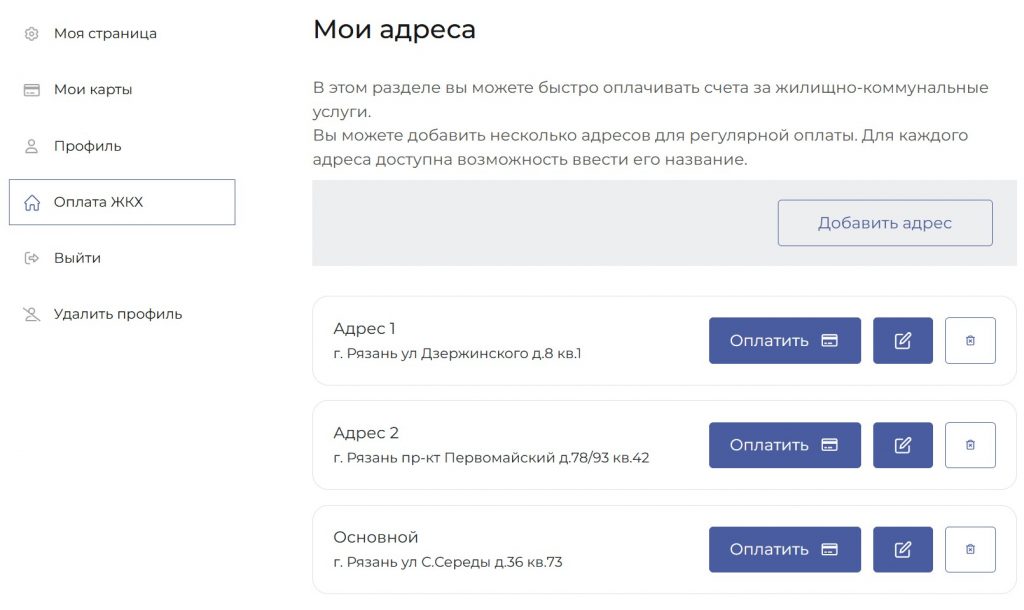Go to Моя страница menu item
The image size is (1024, 610).
click(x=105, y=34)
